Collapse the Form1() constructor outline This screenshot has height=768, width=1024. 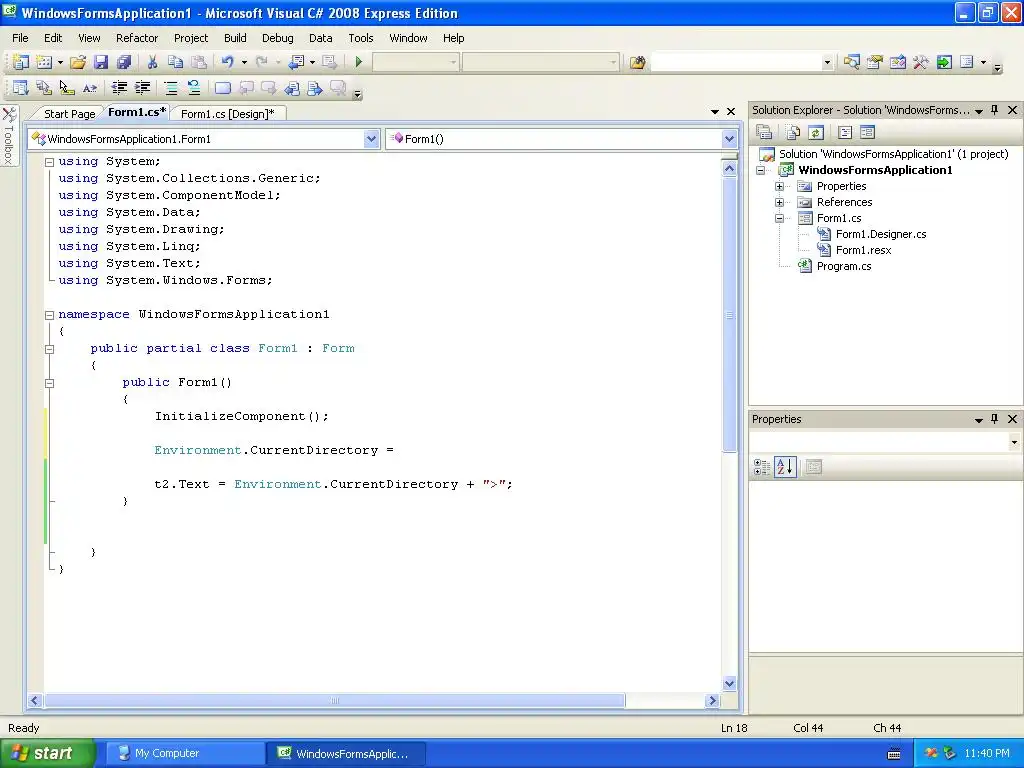[49, 383]
